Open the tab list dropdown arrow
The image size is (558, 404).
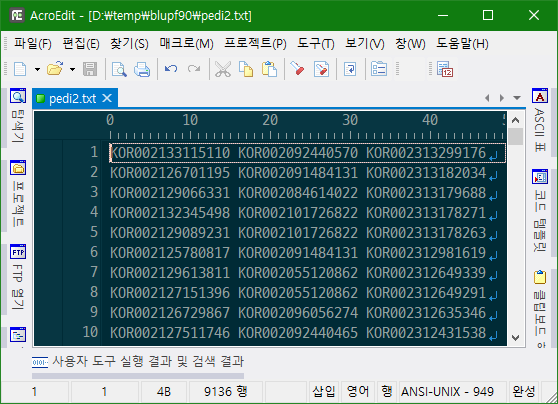tap(517, 98)
